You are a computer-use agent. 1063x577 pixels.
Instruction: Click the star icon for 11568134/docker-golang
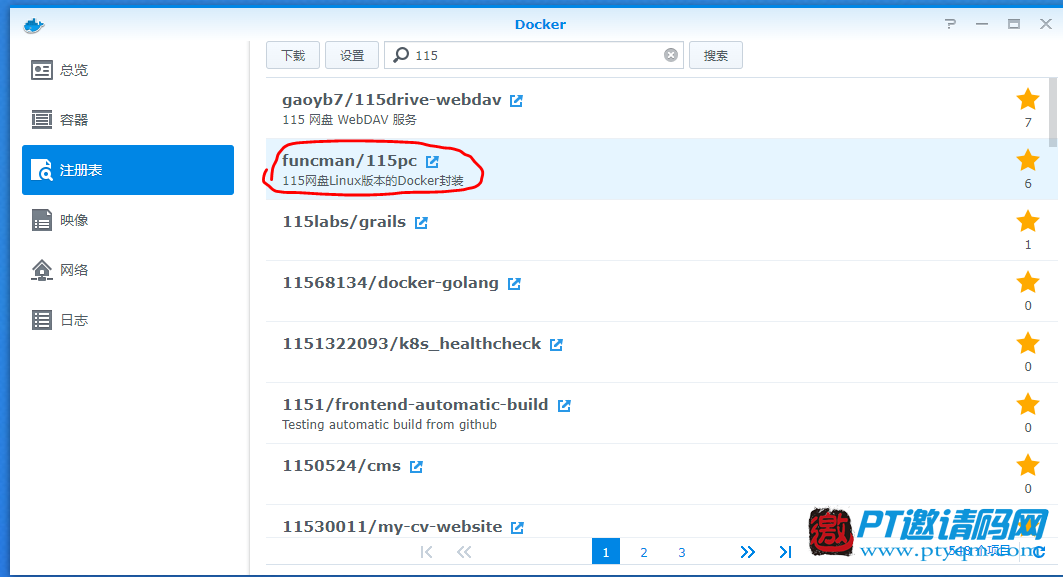pyautogui.click(x=1028, y=283)
